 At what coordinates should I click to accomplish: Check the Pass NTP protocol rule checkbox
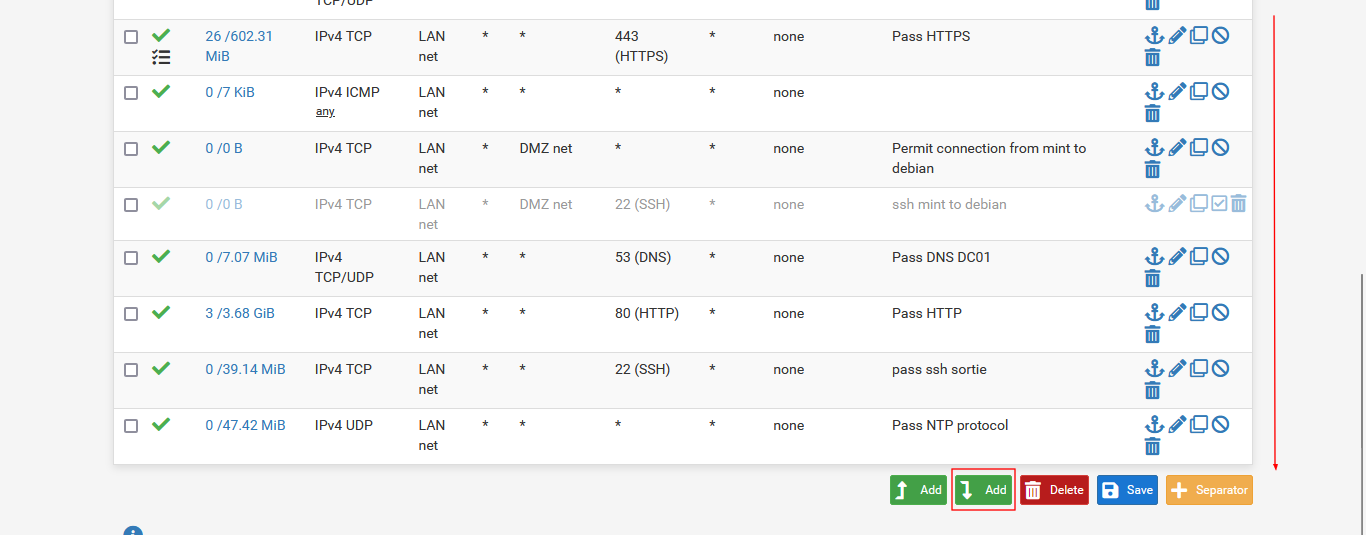coord(131,426)
